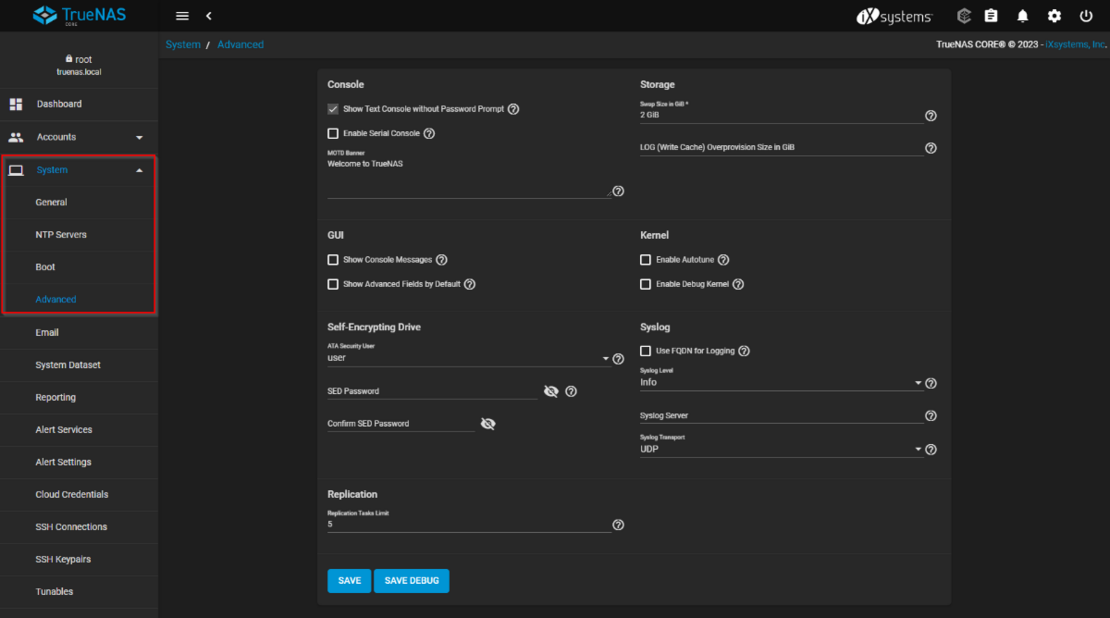The width and height of the screenshot is (1110, 618).
Task: Go to Dashboard in sidebar
Action: coord(59,104)
